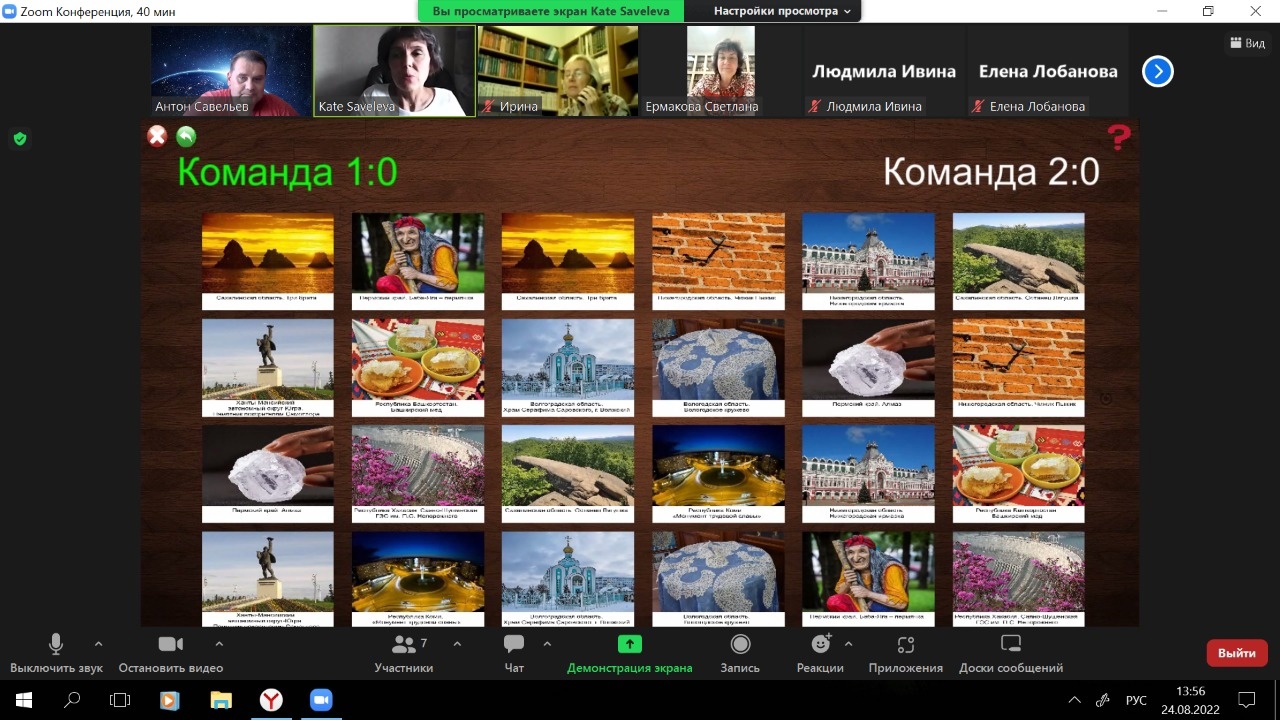Pick the diamond card in third row
The height and width of the screenshot is (720, 1280).
[x=268, y=474]
